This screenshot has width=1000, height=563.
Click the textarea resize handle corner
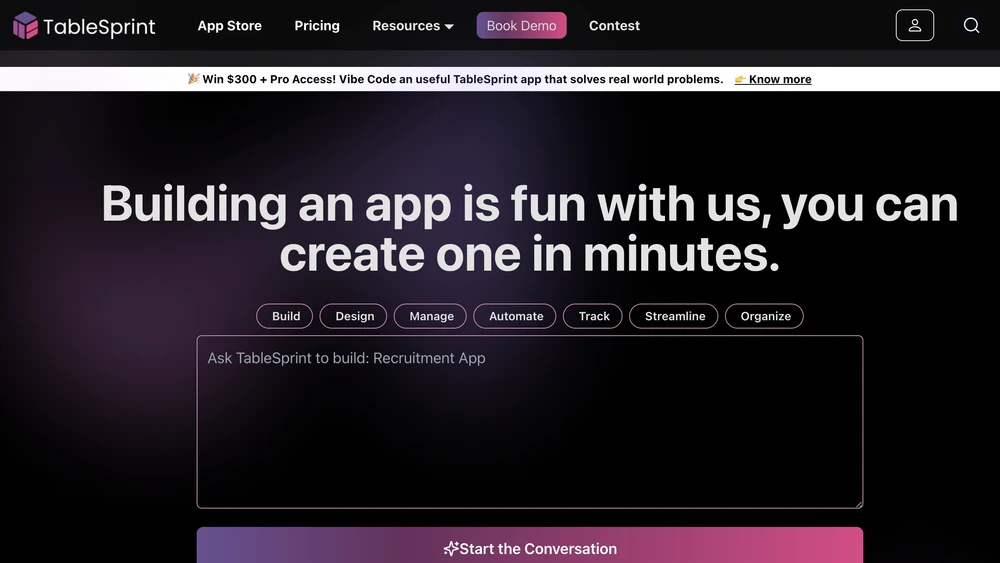(x=858, y=504)
